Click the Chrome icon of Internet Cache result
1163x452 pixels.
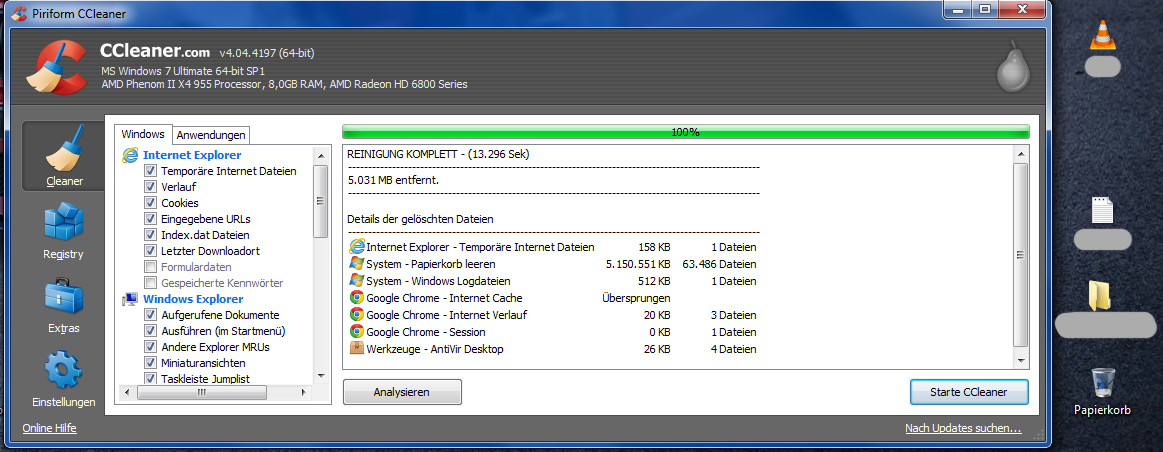[x=356, y=298]
